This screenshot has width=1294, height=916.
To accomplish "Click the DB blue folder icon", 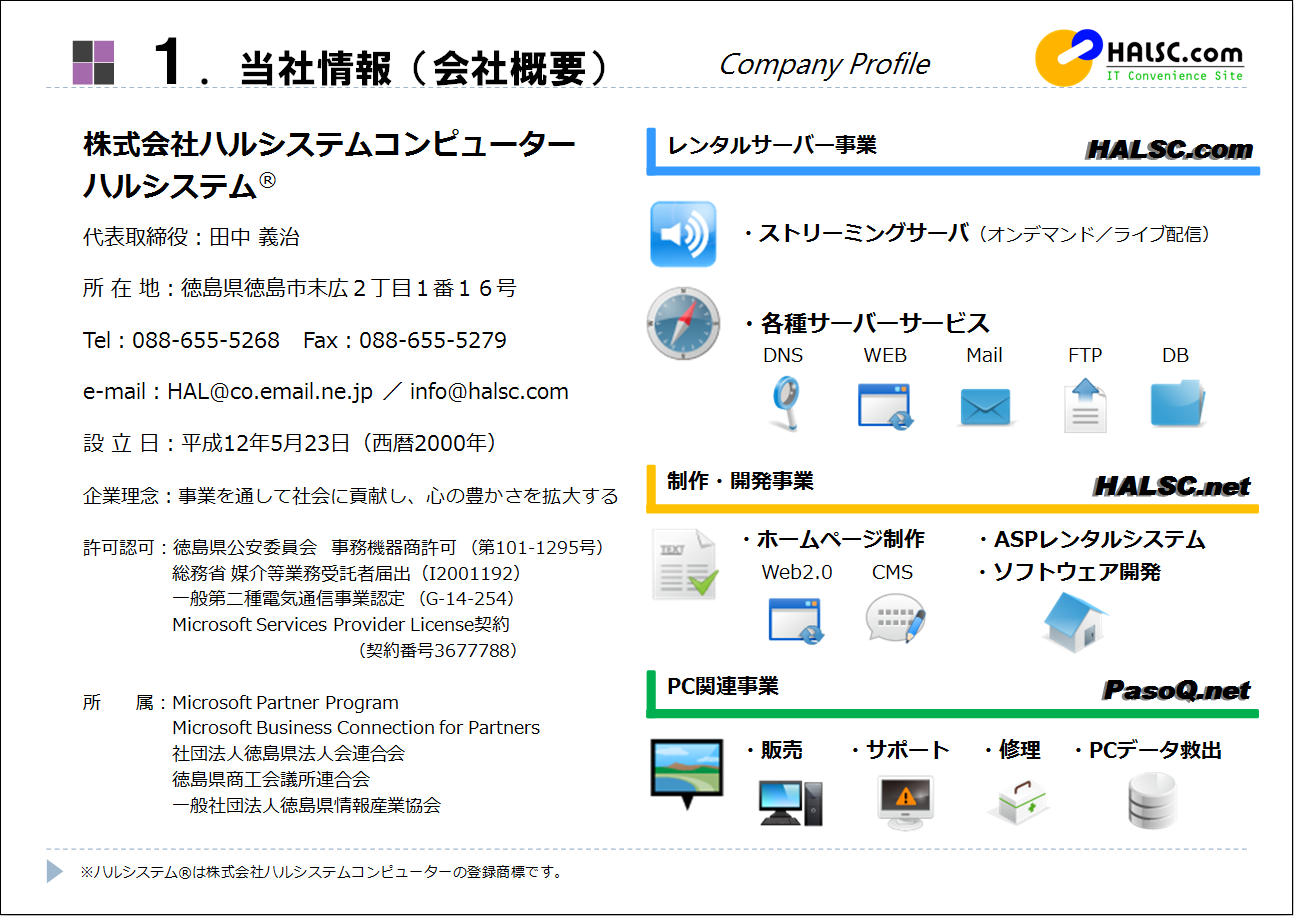I will tap(1178, 403).
